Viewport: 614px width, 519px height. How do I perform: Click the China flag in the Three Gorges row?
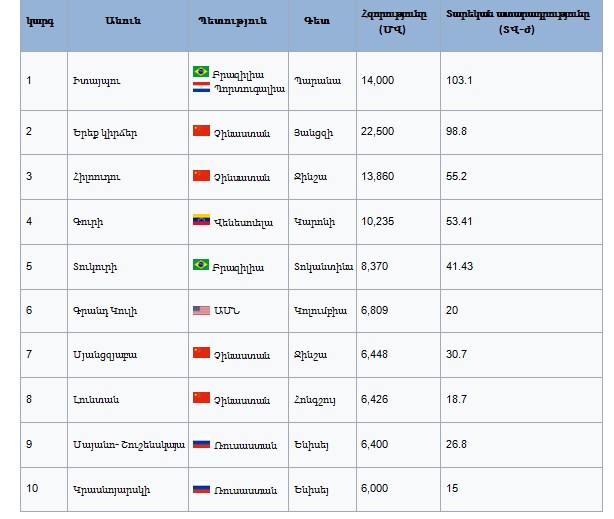click(x=201, y=131)
